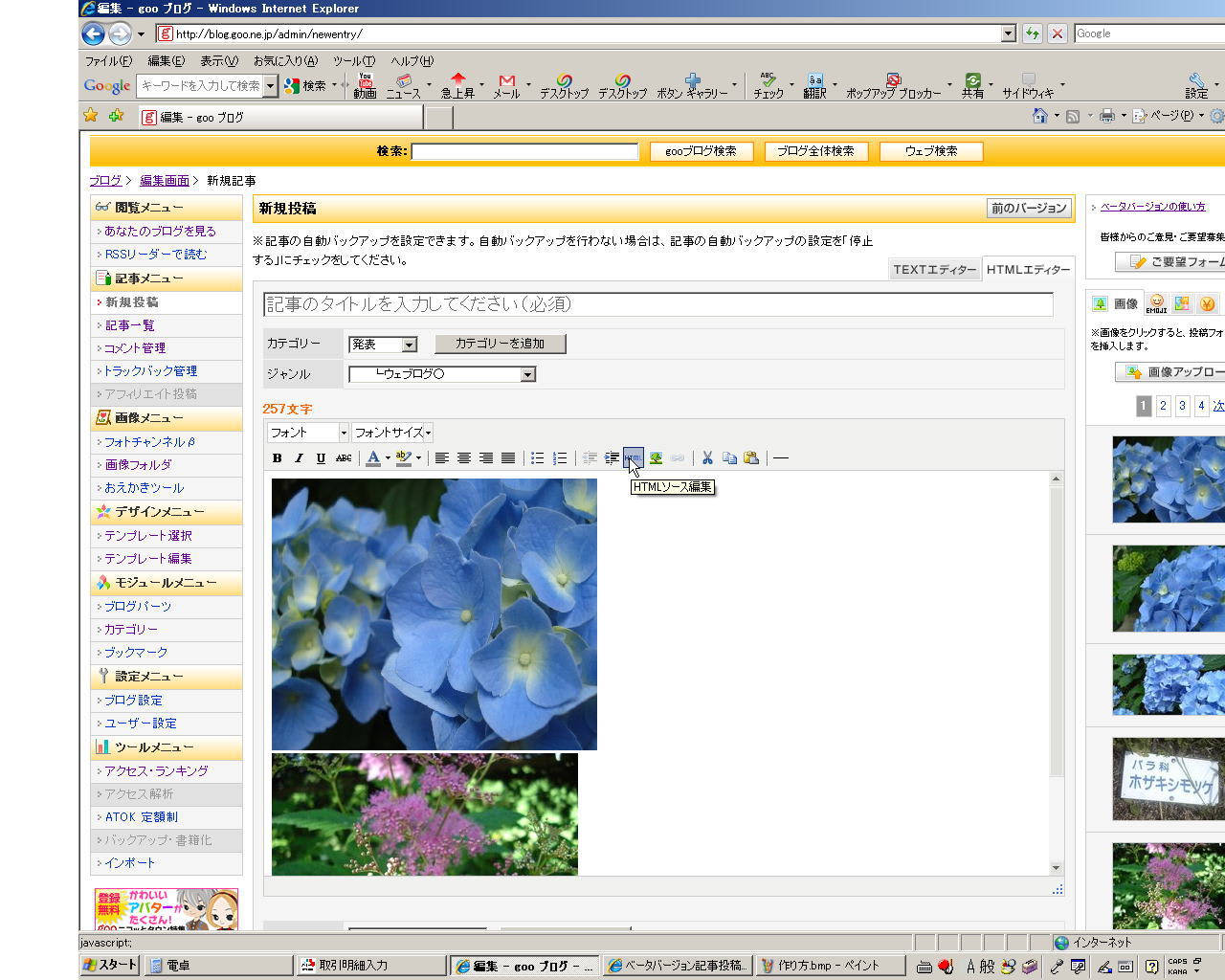The width and height of the screenshot is (1225, 980).
Task: Select the center align icon
Action: coord(464,458)
